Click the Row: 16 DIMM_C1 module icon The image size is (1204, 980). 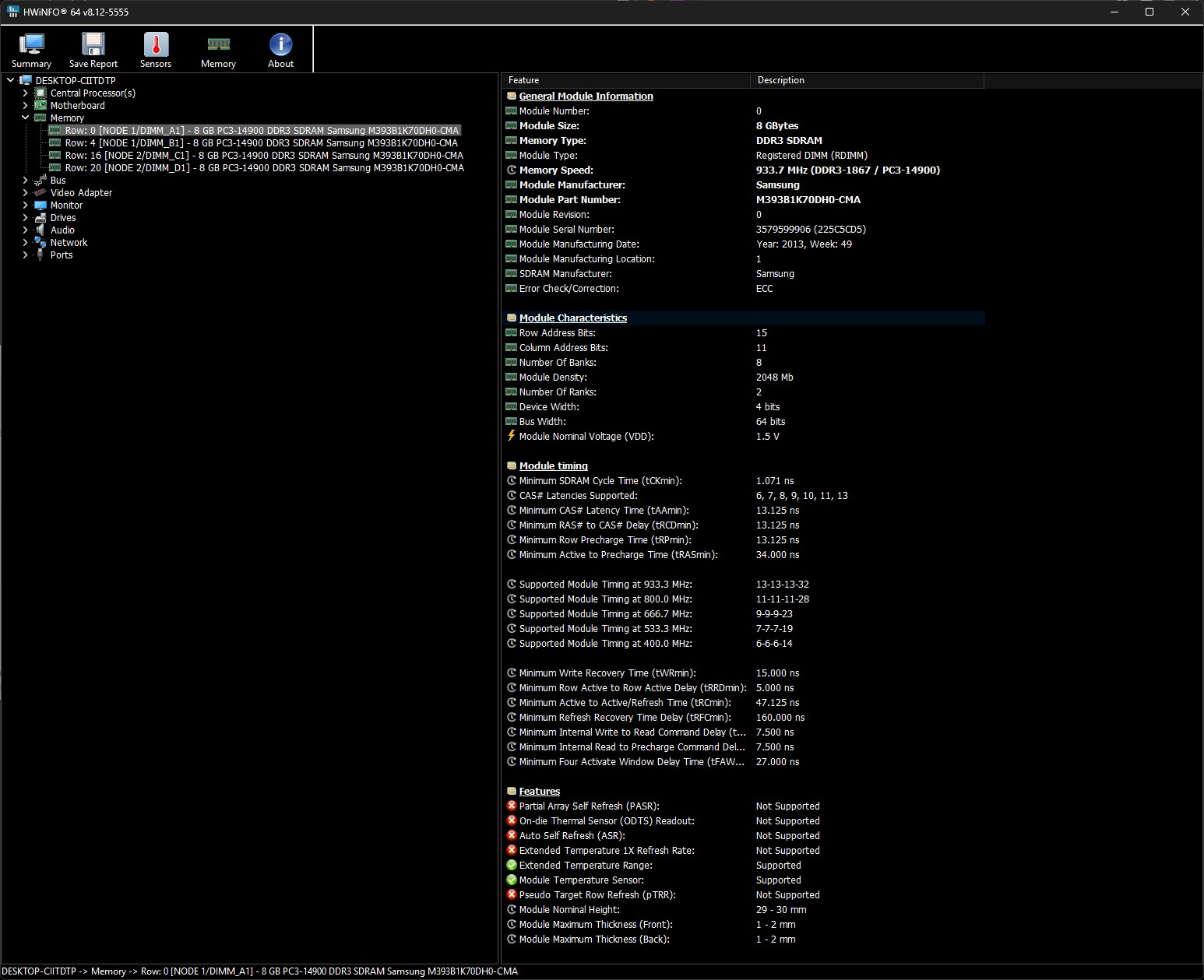(55, 155)
